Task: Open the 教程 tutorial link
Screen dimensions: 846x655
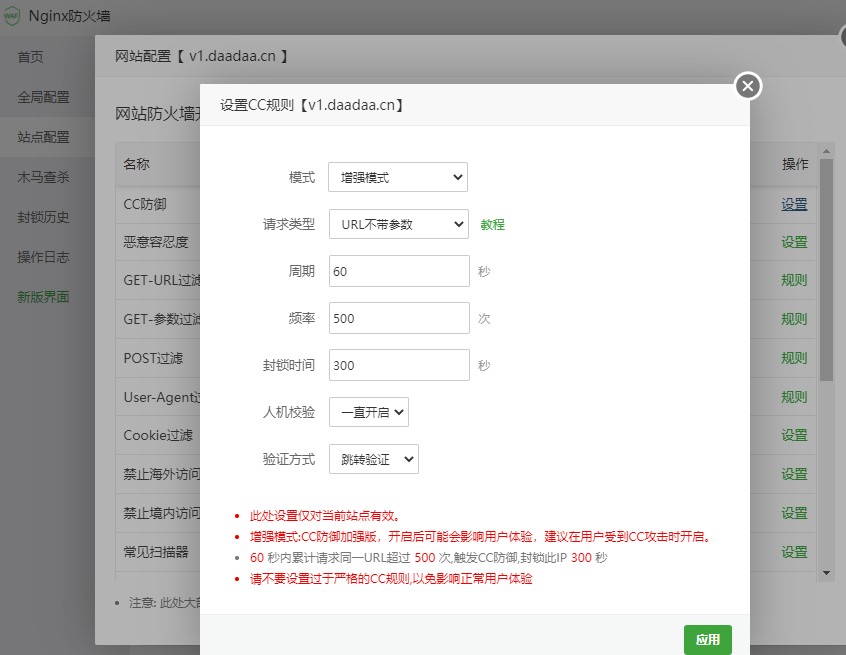Action: tap(493, 224)
